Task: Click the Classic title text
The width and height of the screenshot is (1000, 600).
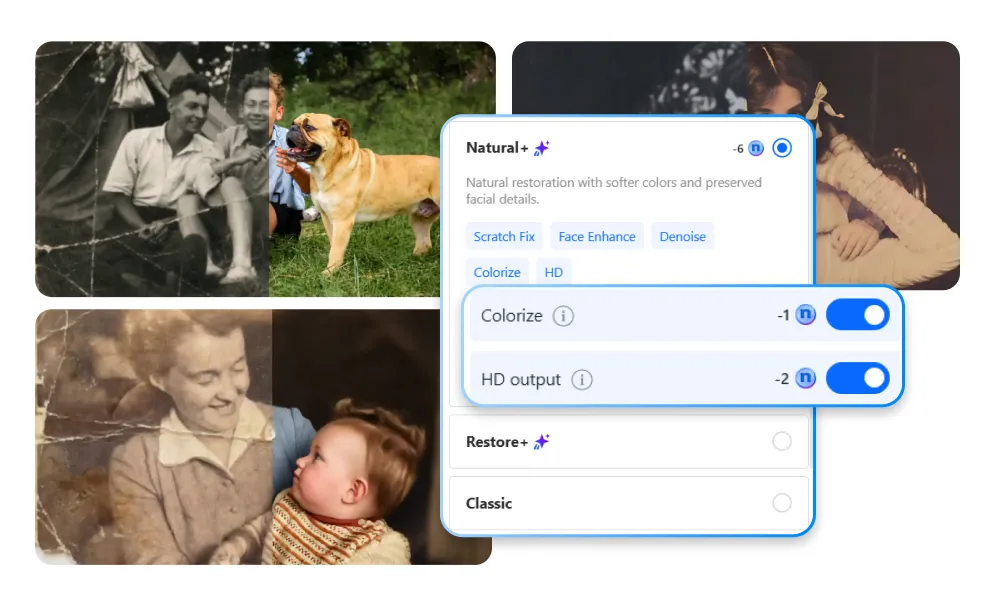Action: pos(489,504)
